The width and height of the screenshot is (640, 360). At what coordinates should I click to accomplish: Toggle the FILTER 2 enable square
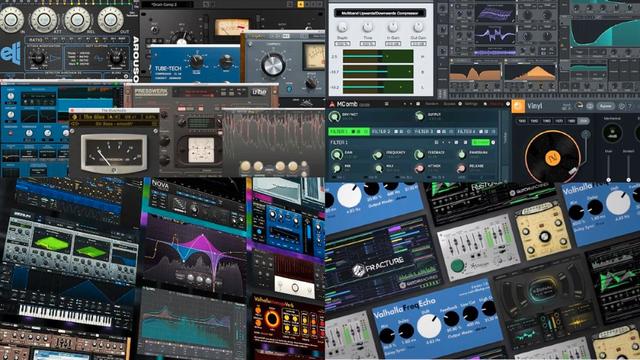click(396, 132)
